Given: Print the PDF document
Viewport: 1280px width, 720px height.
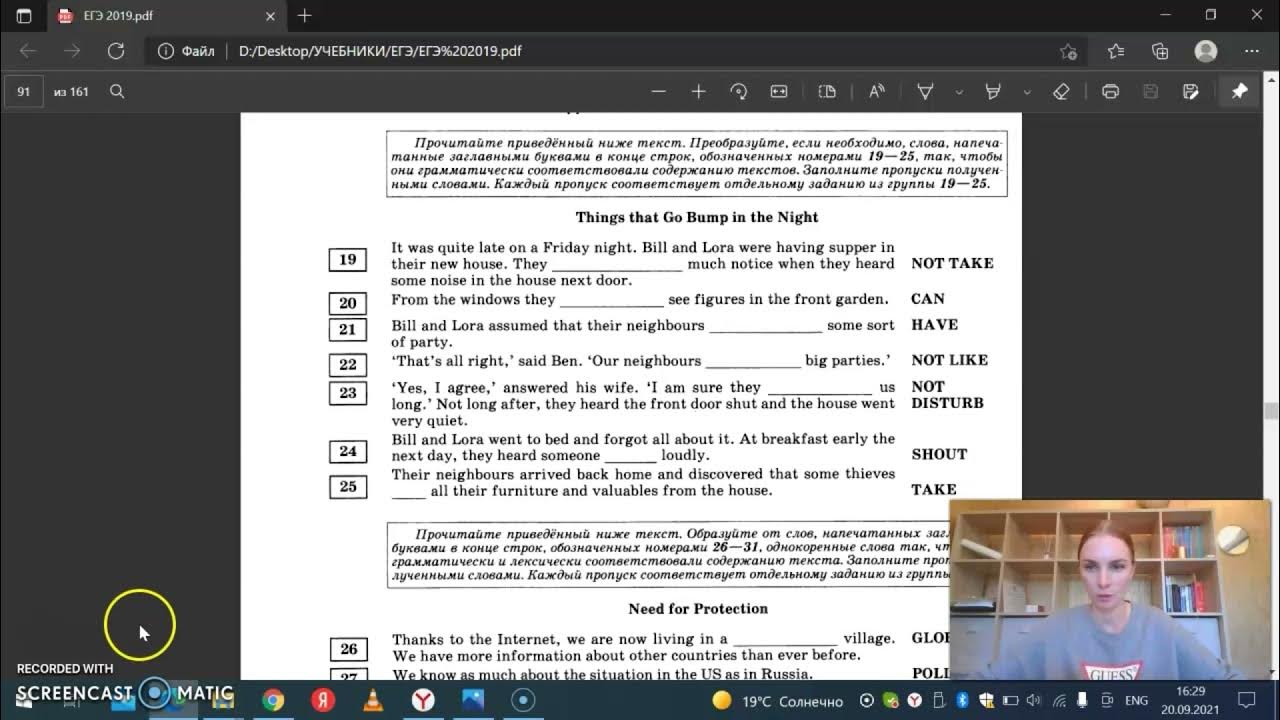Looking at the screenshot, I should (1110, 91).
